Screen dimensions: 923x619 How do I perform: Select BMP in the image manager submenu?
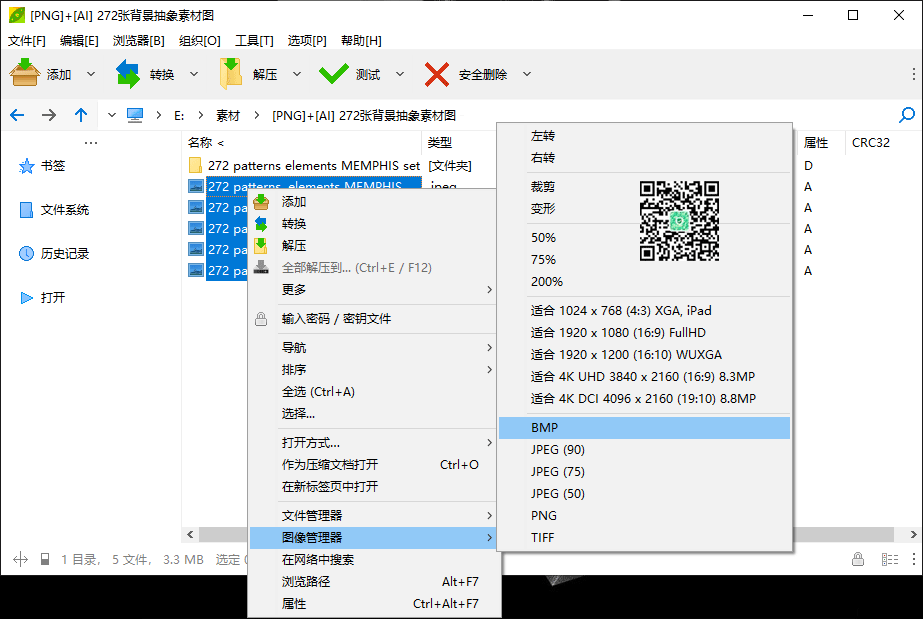click(x=600, y=427)
